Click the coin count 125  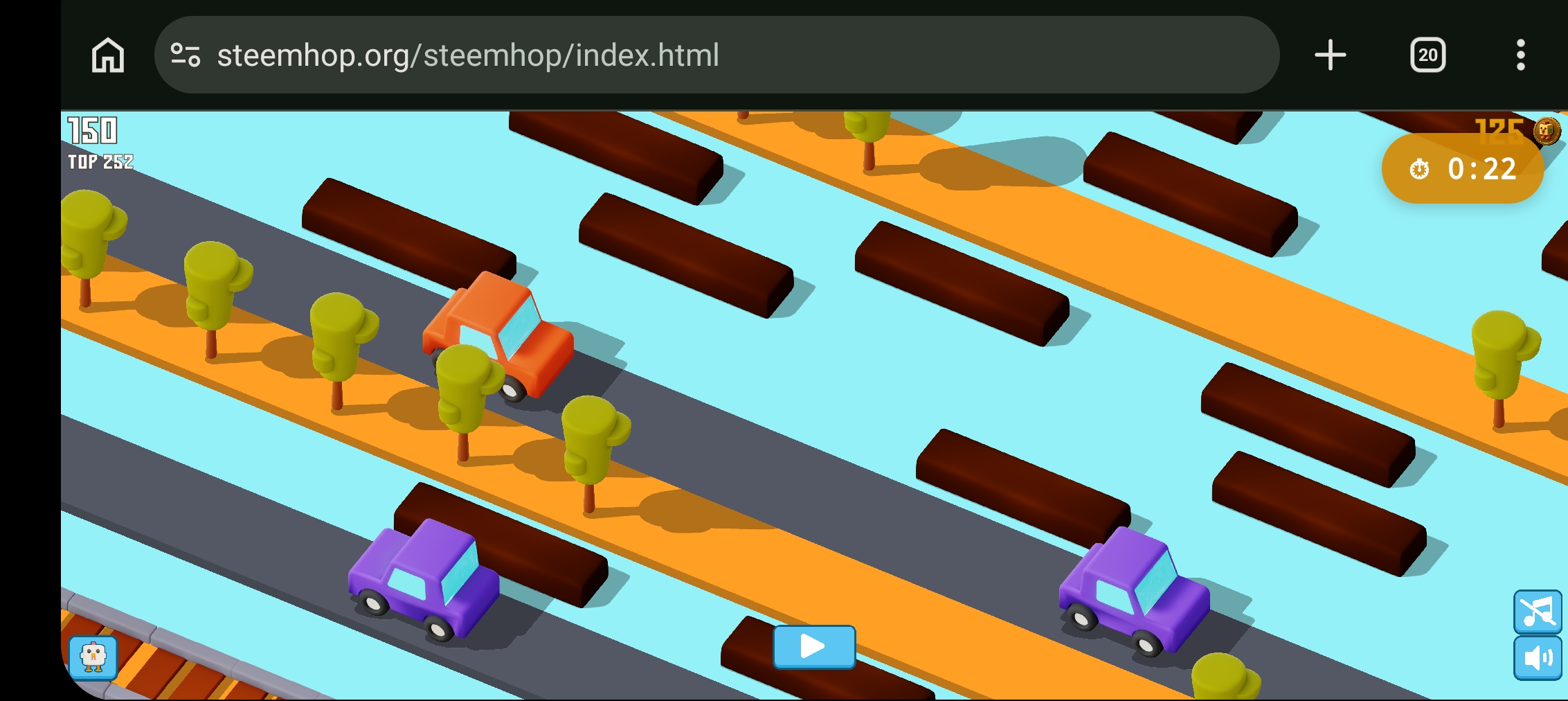(1499, 130)
